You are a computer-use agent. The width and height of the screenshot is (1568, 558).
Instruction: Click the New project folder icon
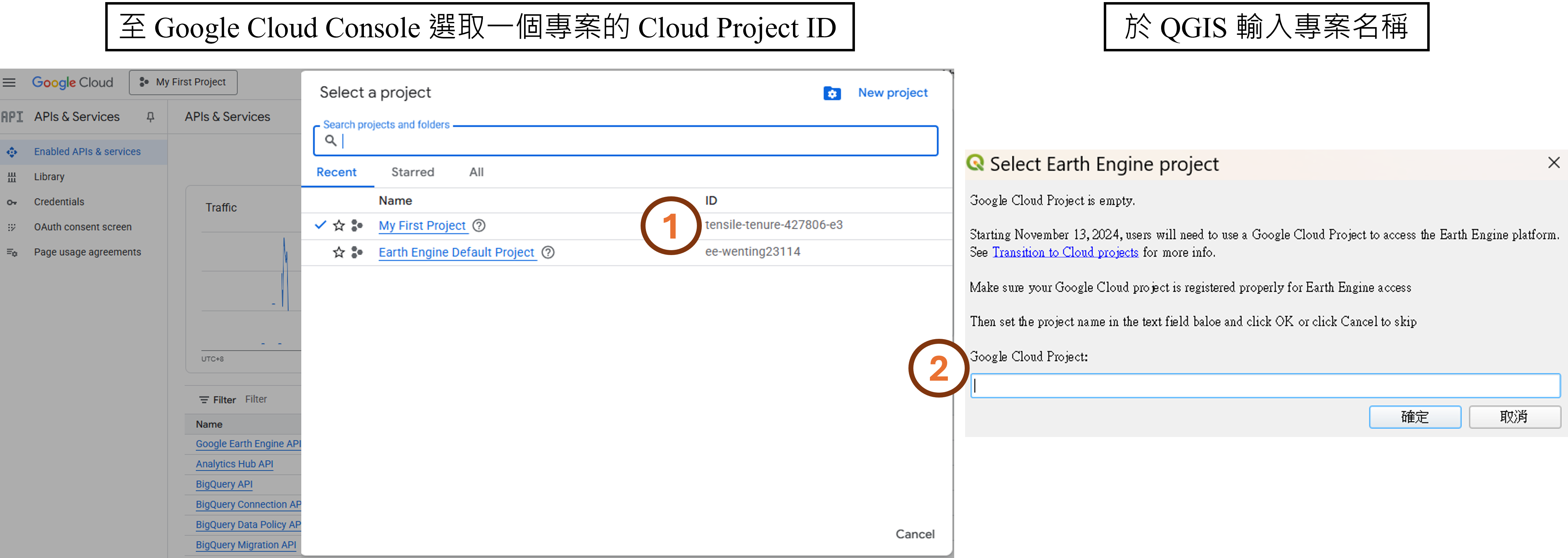coord(832,93)
